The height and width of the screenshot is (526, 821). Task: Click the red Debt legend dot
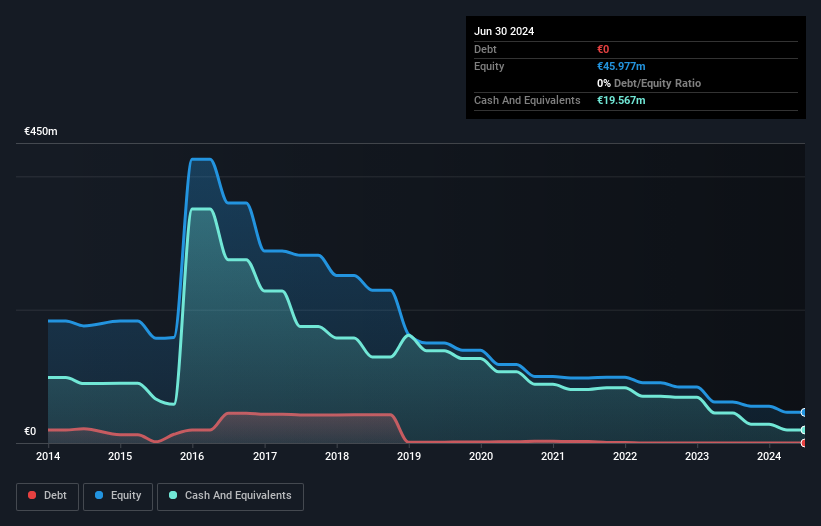coord(32,495)
